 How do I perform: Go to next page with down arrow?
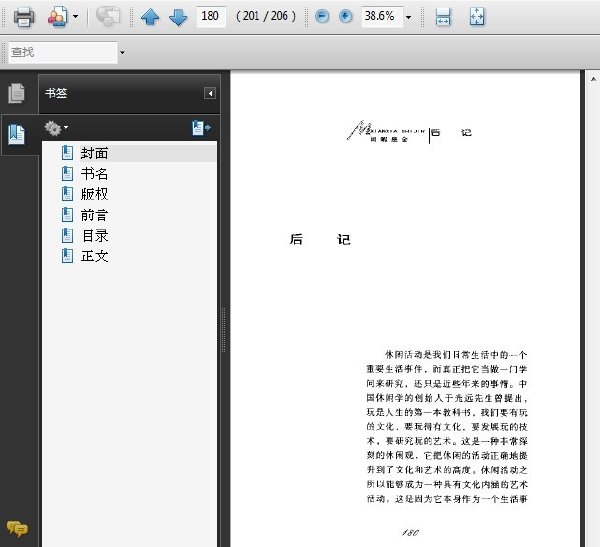tap(178, 17)
